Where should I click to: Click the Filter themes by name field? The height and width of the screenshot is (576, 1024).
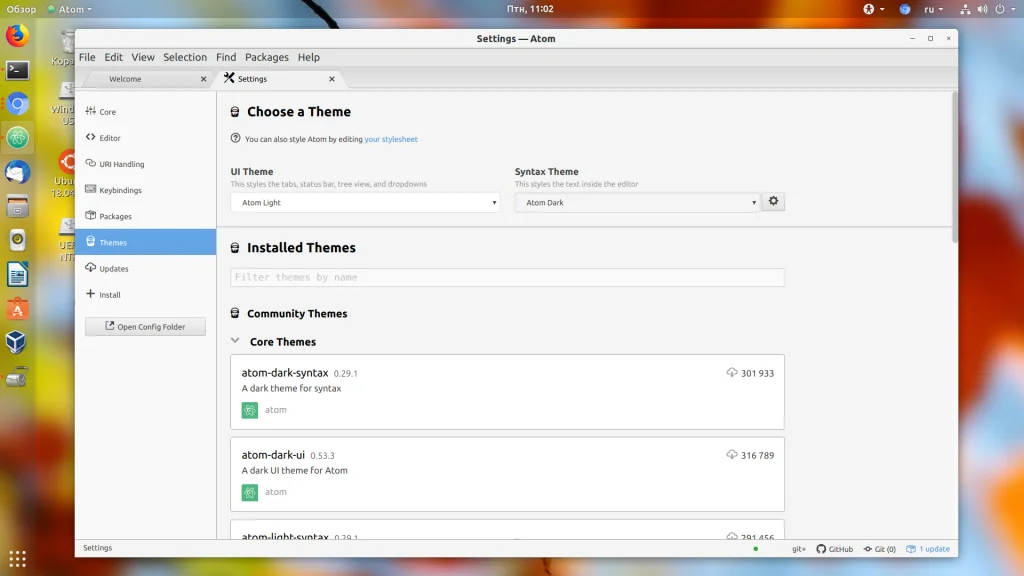click(x=507, y=278)
